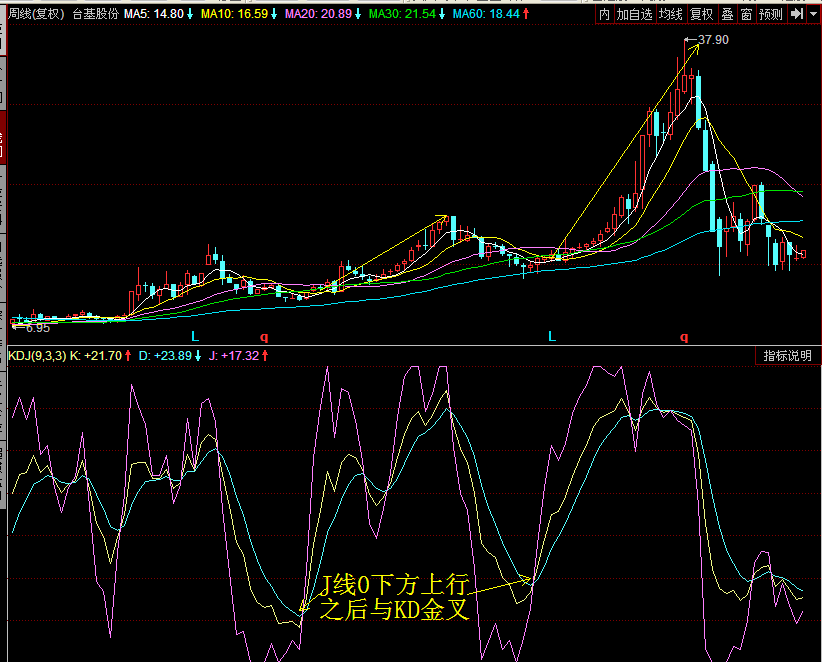822x662 pixels.
Task: Select the 台基股份 stock name
Action: 95,15
